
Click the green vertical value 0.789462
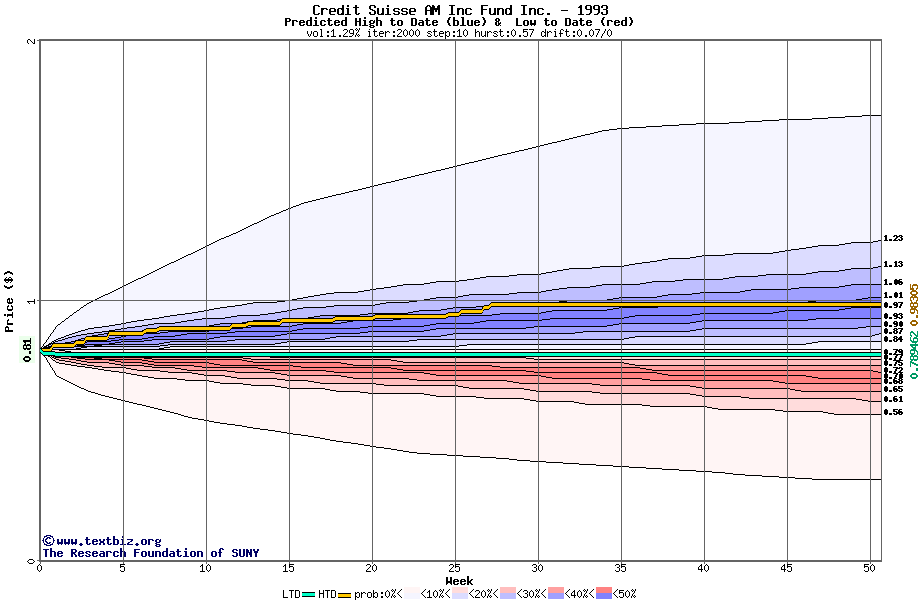coord(914,355)
